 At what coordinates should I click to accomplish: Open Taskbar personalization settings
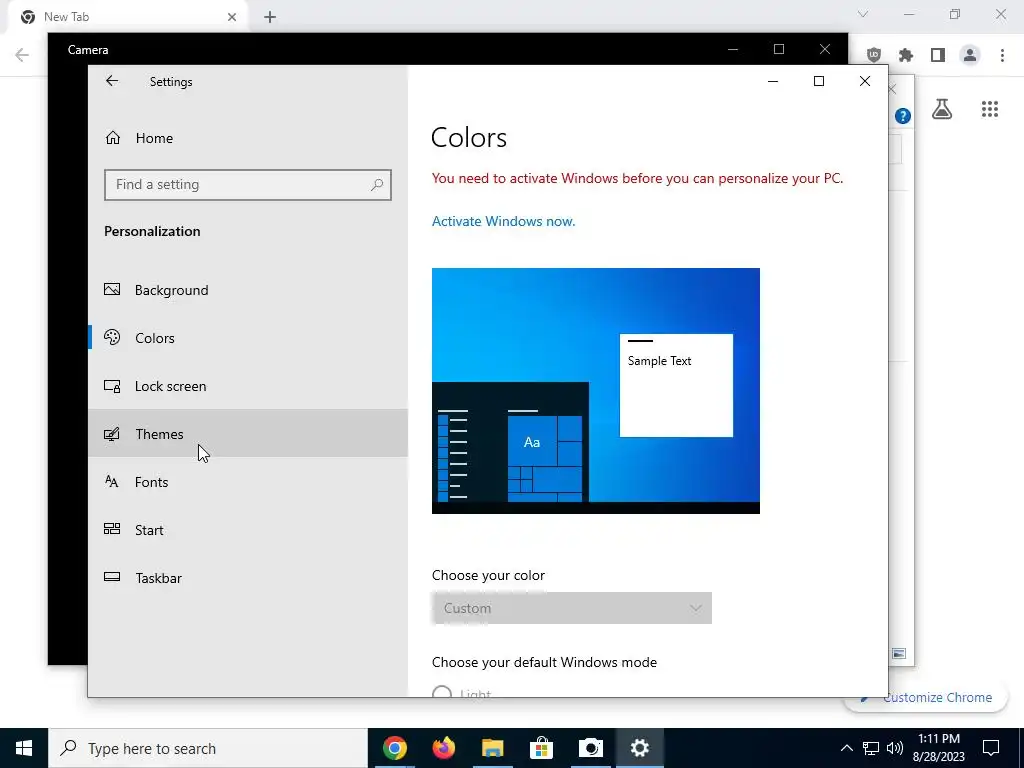(x=248, y=578)
